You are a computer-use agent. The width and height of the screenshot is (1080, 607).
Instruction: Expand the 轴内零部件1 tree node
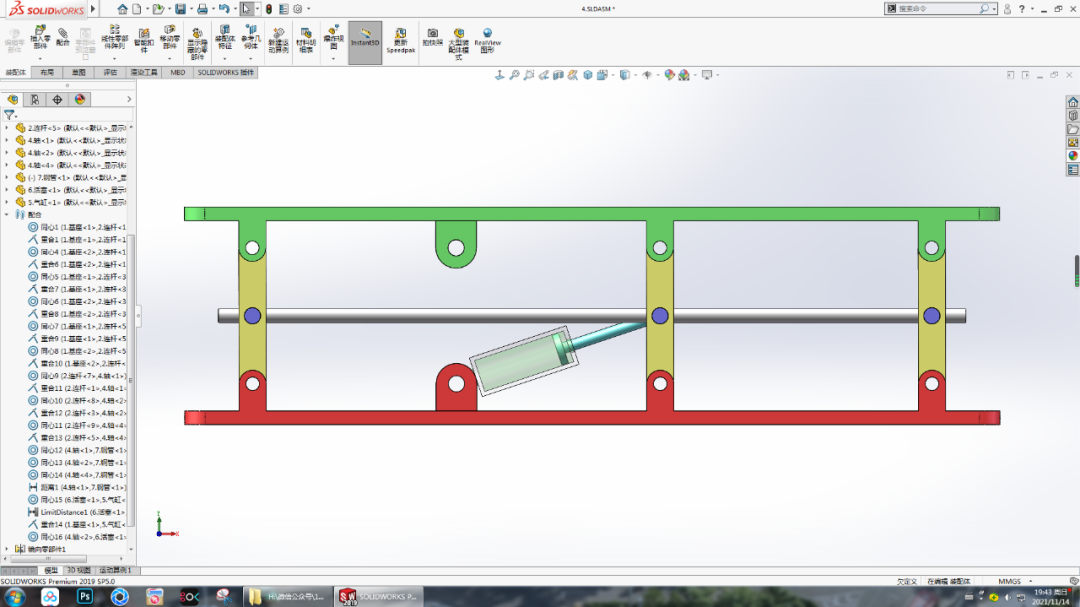[x=7, y=549]
